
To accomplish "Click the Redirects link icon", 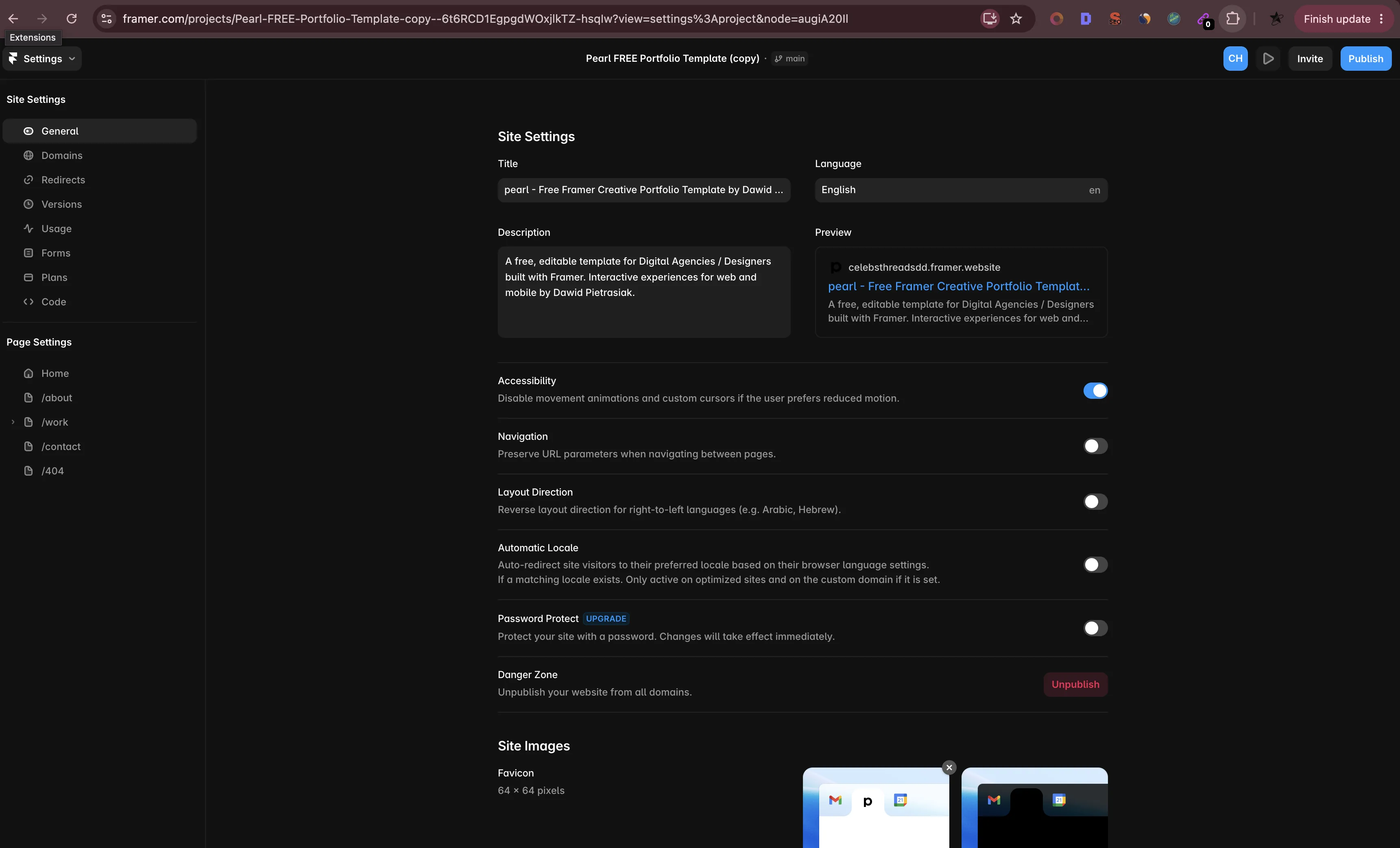I will (x=28, y=180).
